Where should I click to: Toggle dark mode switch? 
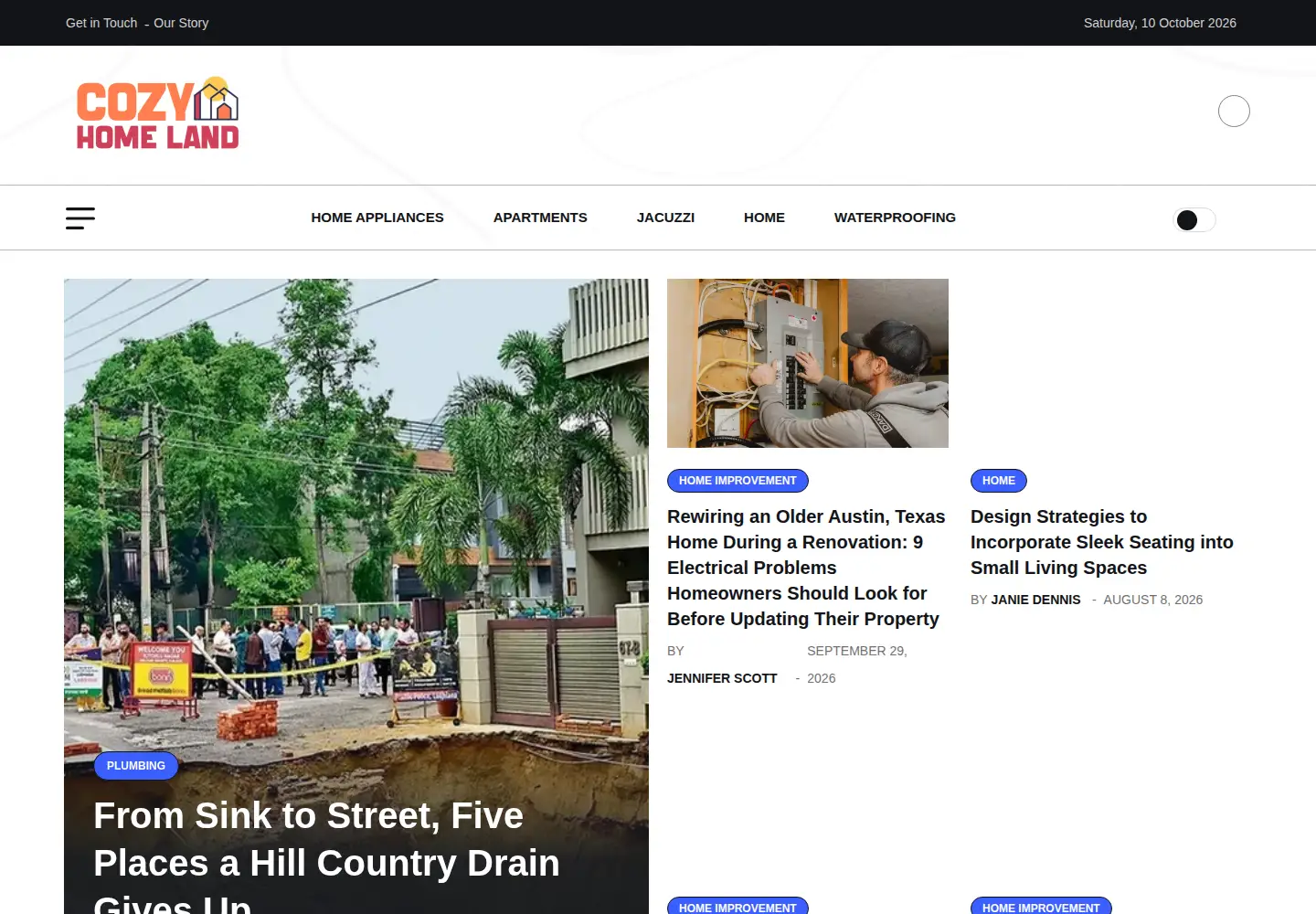tap(1194, 220)
